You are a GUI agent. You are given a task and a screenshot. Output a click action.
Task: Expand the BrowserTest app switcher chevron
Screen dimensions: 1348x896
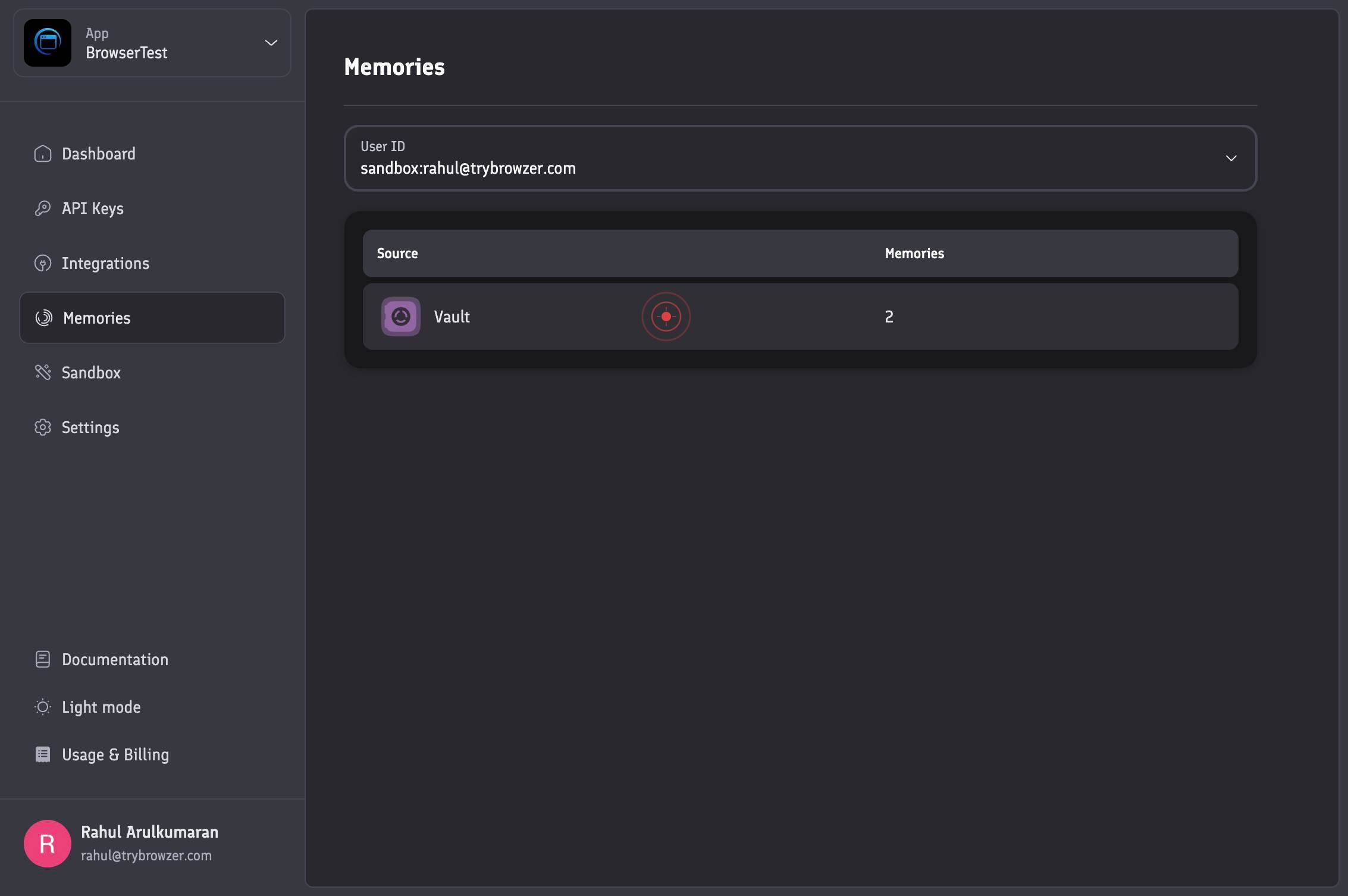[271, 43]
